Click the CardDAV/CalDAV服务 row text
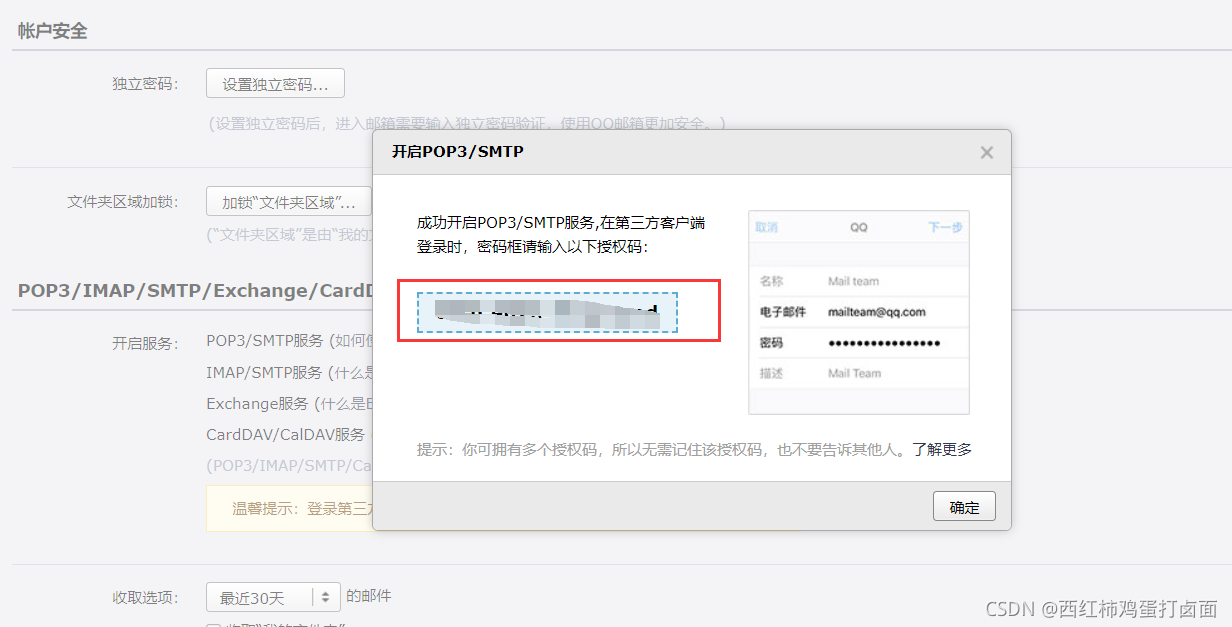 [x=286, y=435]
